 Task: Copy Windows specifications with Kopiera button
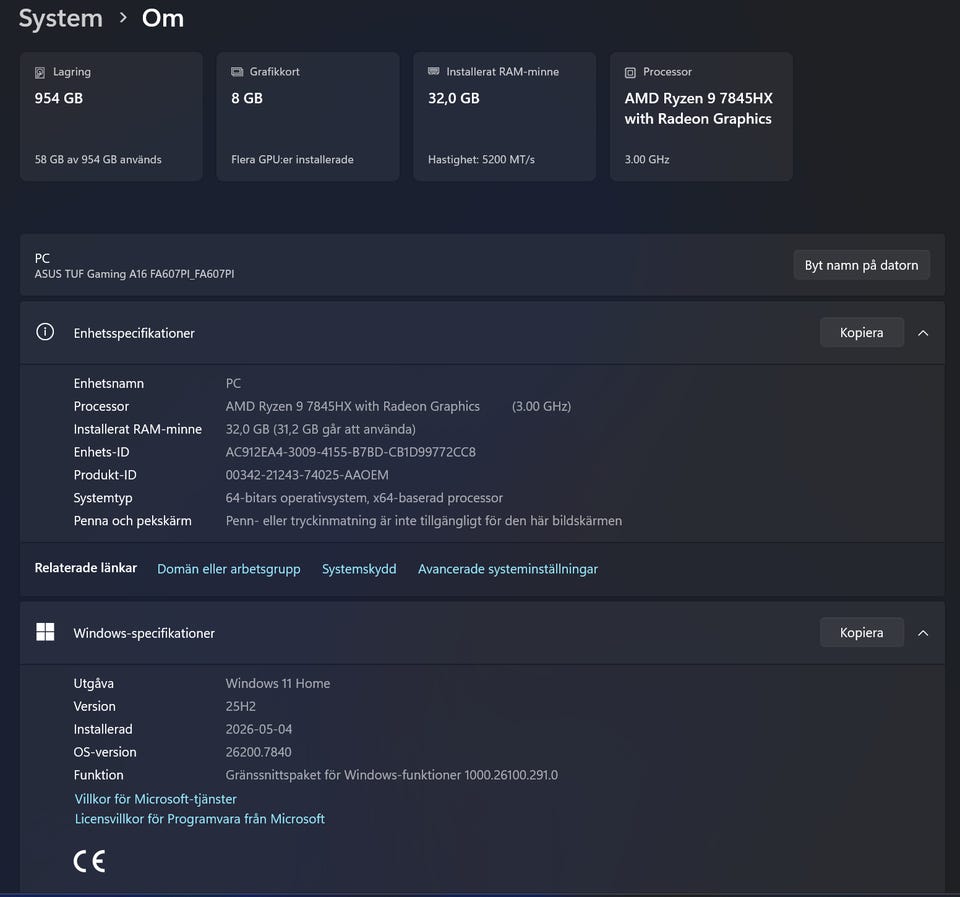pos(861,632)
